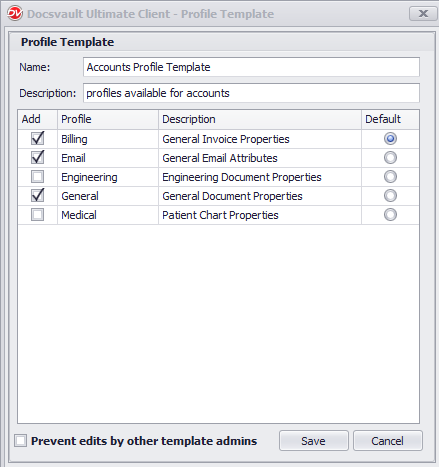The image size is (439, 467).
Task: Click the General Invoice Properties cell
Action: (260, 139)
